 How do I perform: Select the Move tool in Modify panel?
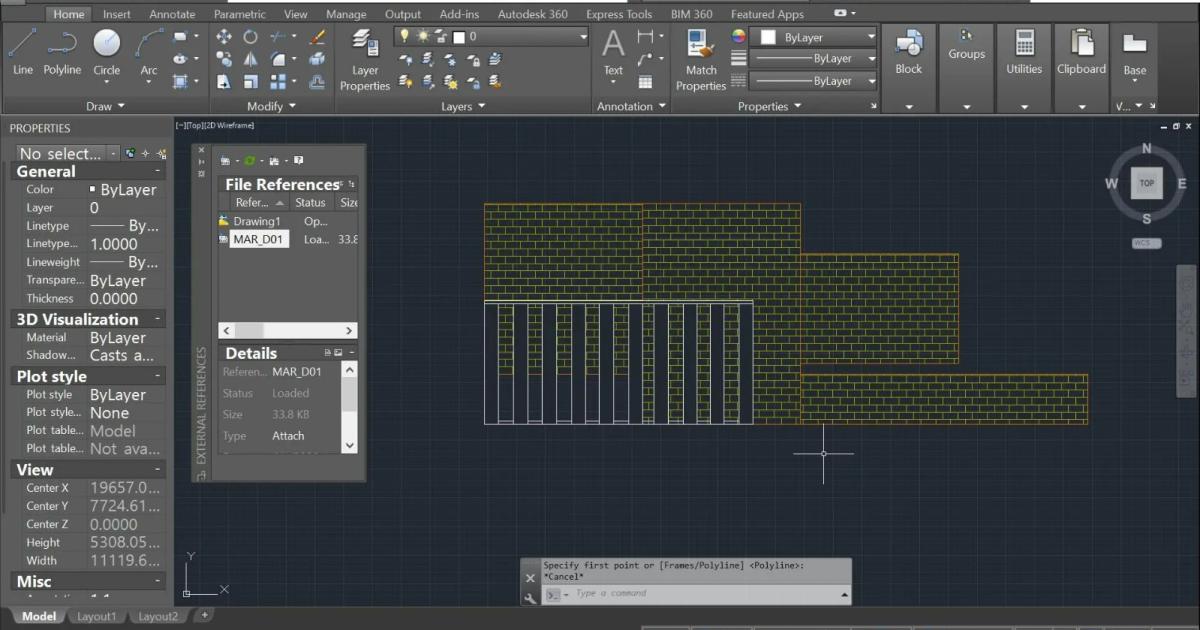tap(224, 37)
